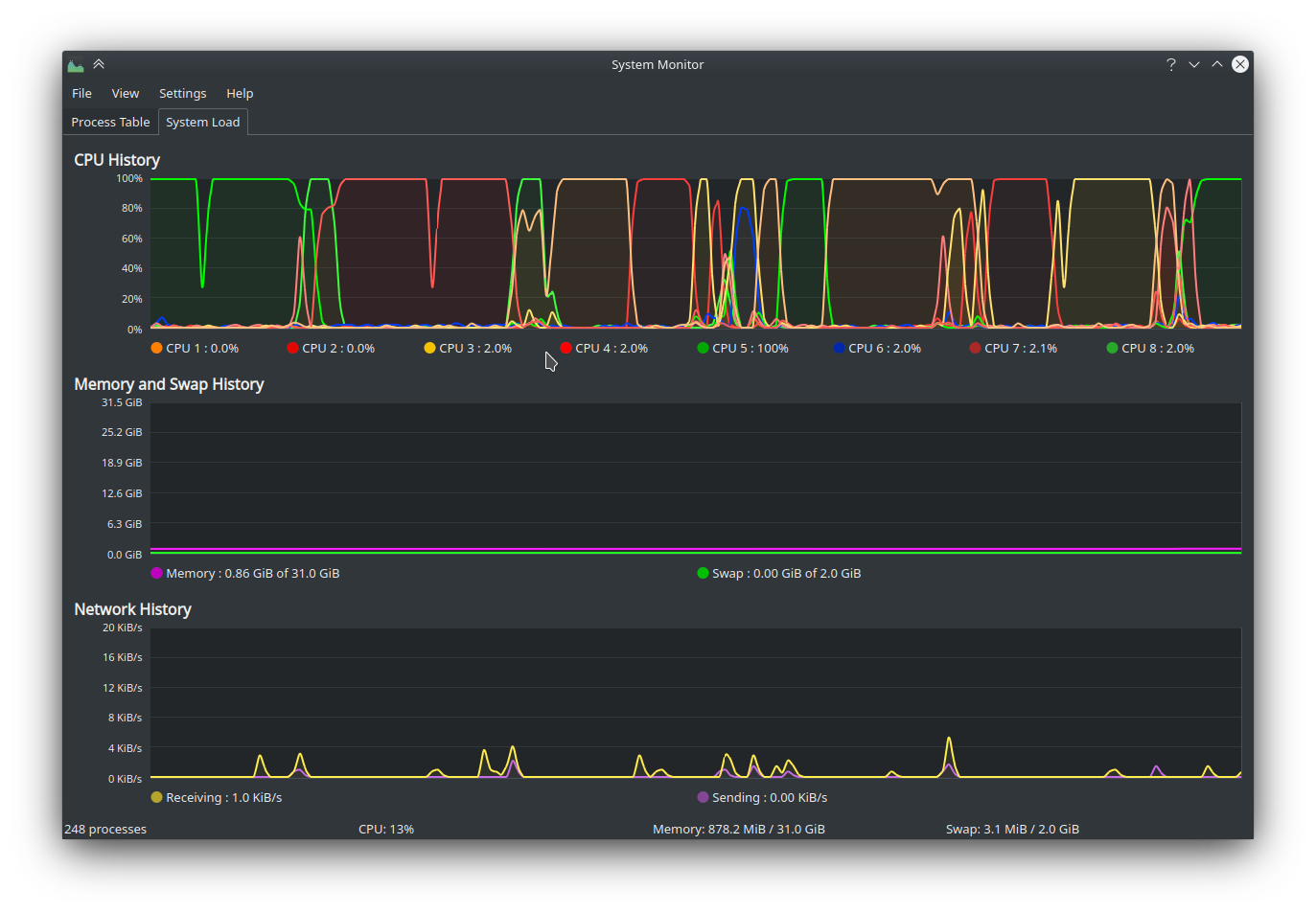Click 'Swap : 0.00 GiB of 2.0 GiB' label
The image size is (1316, 913).
pyautogui.click(x=787, y=573)
